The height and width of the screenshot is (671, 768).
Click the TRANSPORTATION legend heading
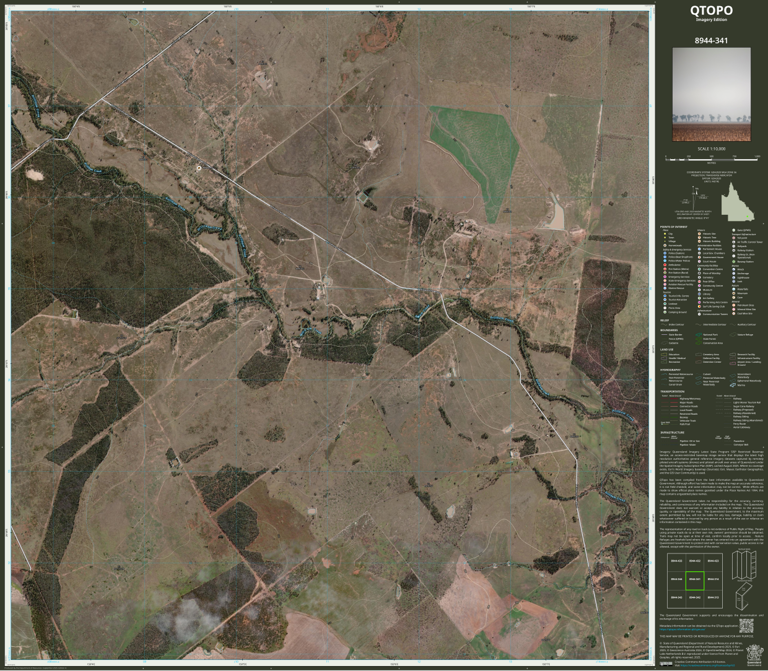point(672,391)
